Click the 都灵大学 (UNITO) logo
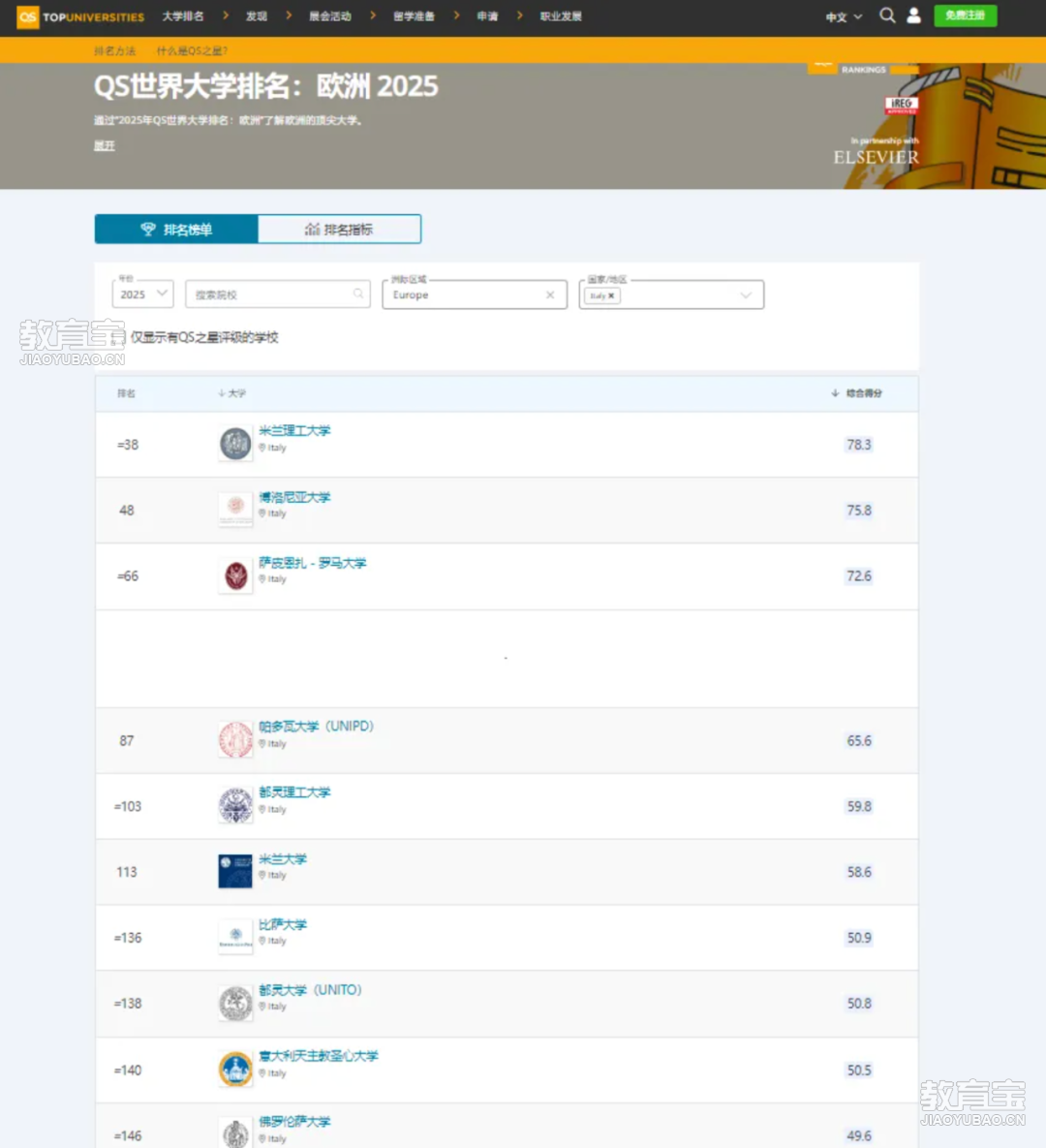Image resolution: width=1046 pixels, height=1148 pixels. [x=235, y=1003]
